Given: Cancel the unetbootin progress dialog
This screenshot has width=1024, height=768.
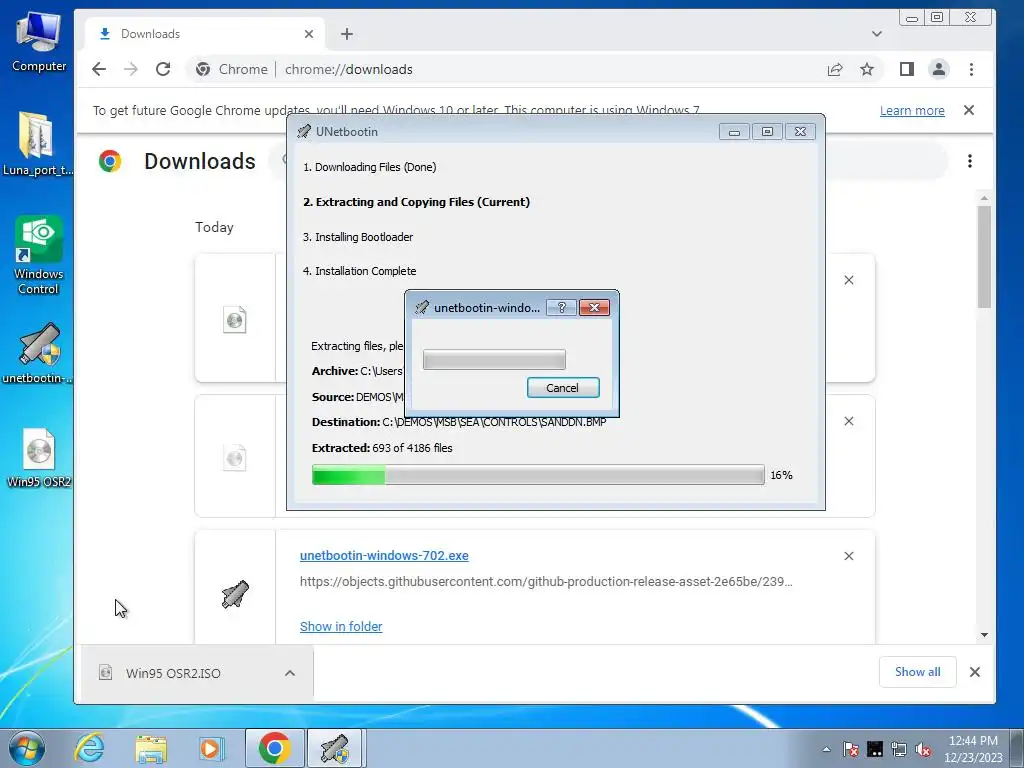Looking at the screenshot, I should pos(563,388).
